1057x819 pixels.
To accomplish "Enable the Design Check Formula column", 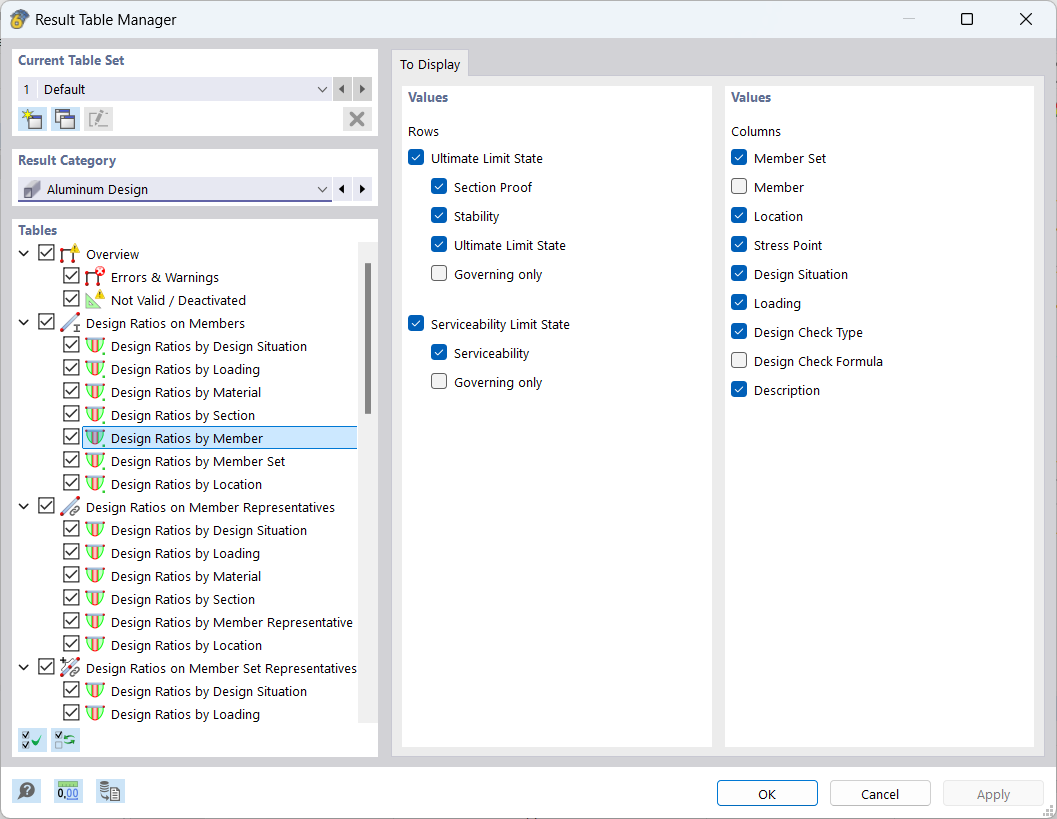I will (x=739, y=361).
